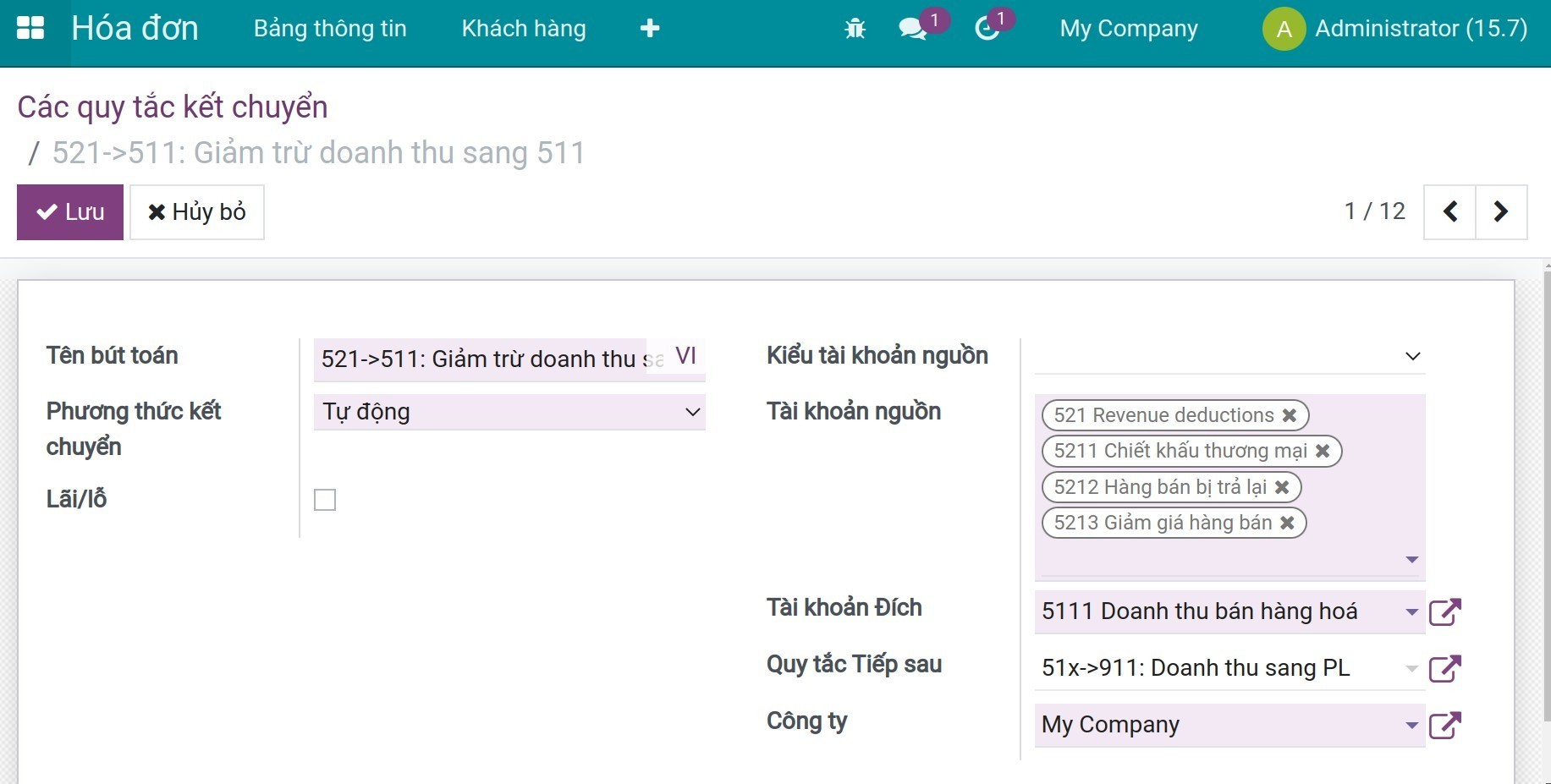Open the messaging conversations panel

point(911,28)
